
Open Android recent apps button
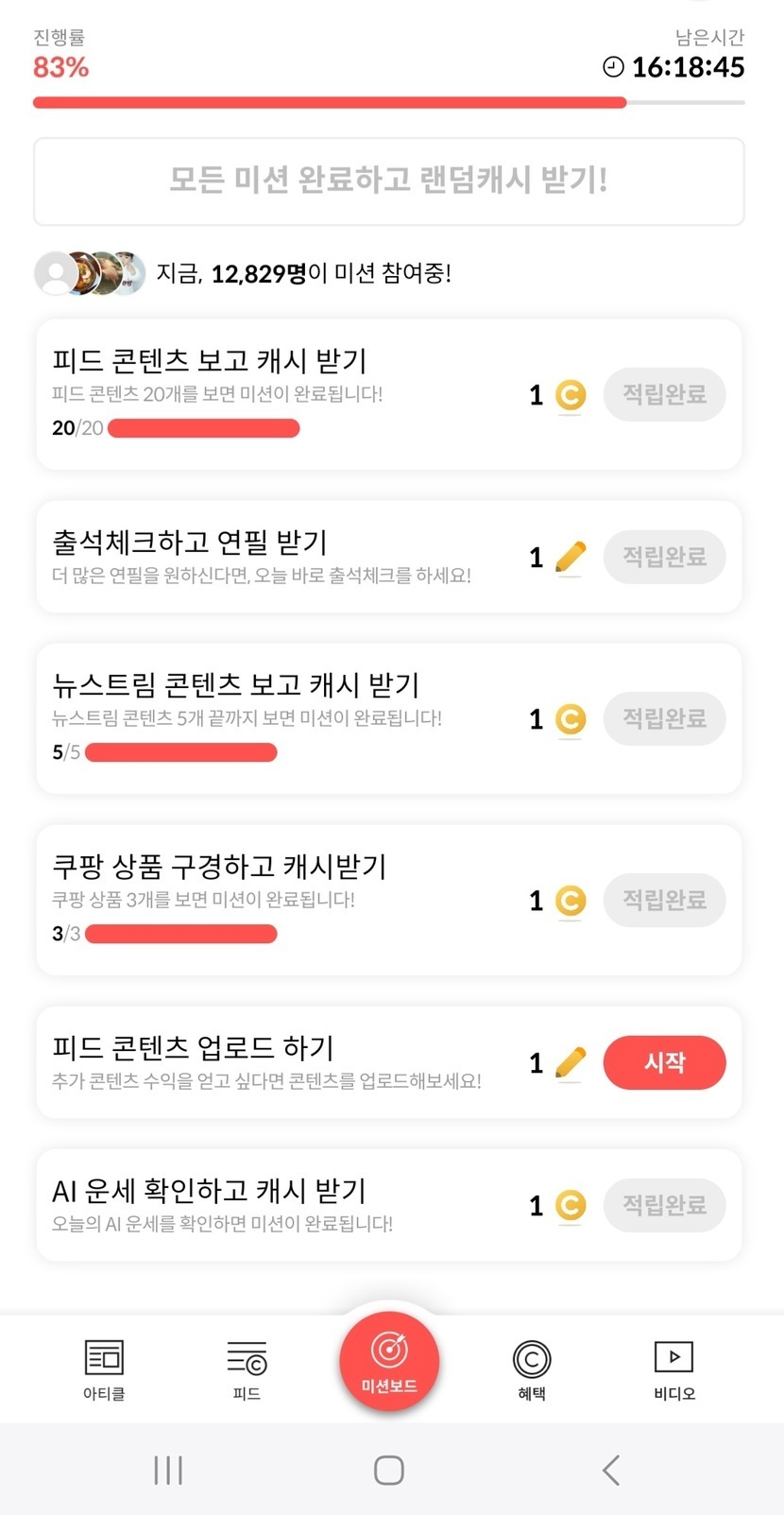(x=168, y=1470)
